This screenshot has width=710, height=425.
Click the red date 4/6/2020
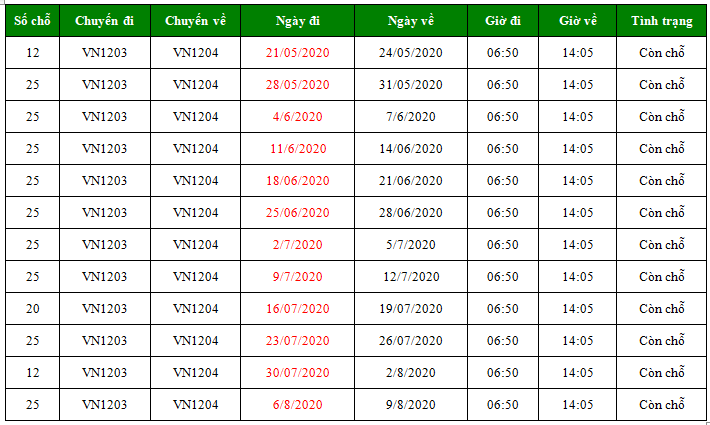tap(297, 117)
